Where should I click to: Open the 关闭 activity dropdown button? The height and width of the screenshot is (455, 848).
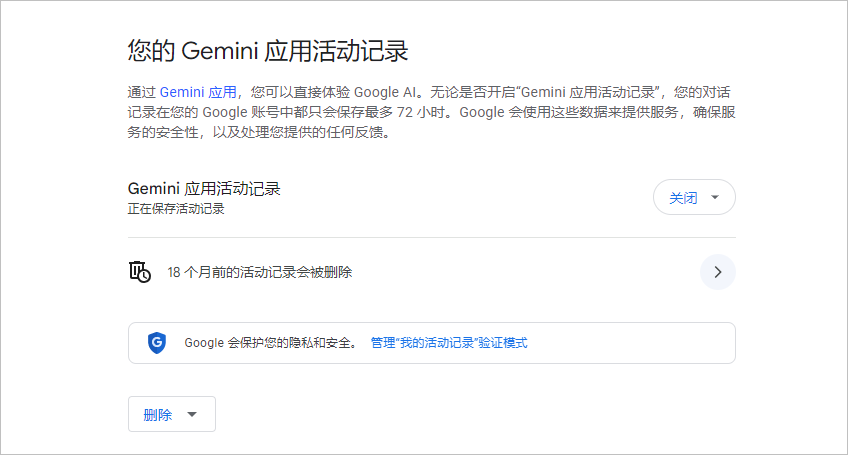[x=694, y=198]
